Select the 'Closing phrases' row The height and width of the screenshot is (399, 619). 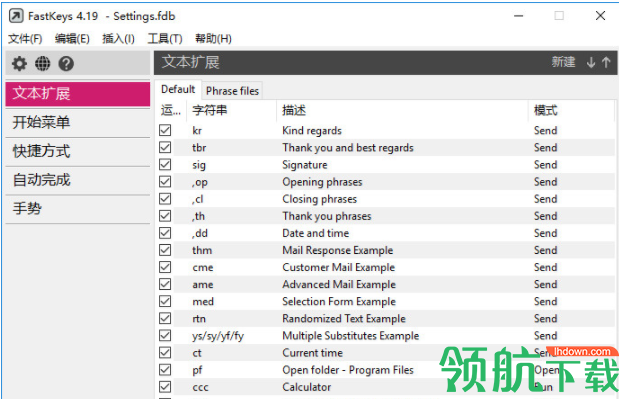pos(386,199)
